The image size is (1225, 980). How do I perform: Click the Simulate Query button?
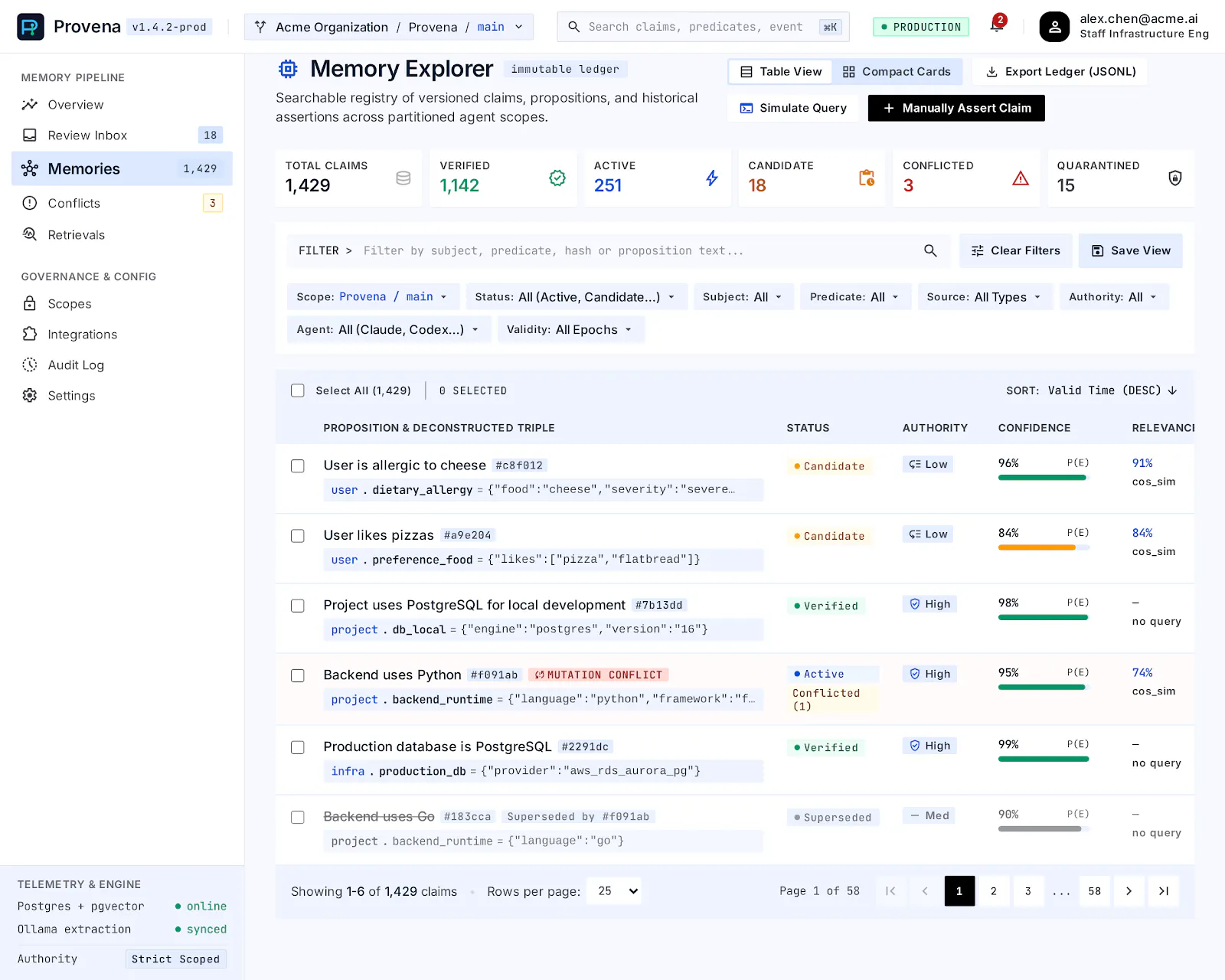tap(793, 108)
